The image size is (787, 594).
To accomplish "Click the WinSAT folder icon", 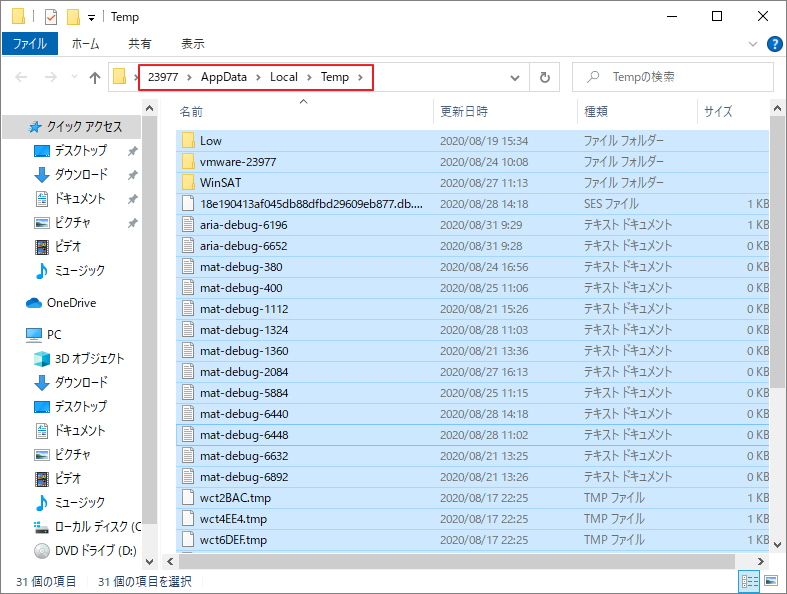I will (x=188, y=183).
